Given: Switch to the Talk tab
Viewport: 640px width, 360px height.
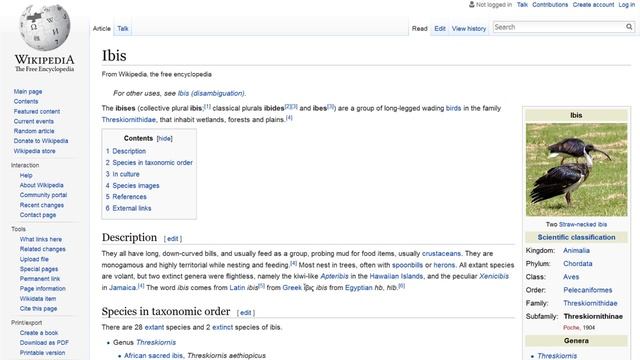Looking at the screenshot, I should pos(122,29).
